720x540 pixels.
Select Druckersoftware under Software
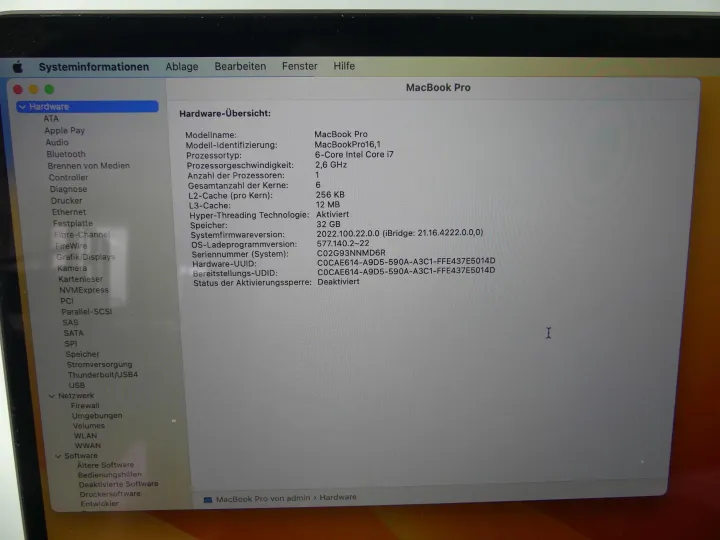(x=110, y=494)
